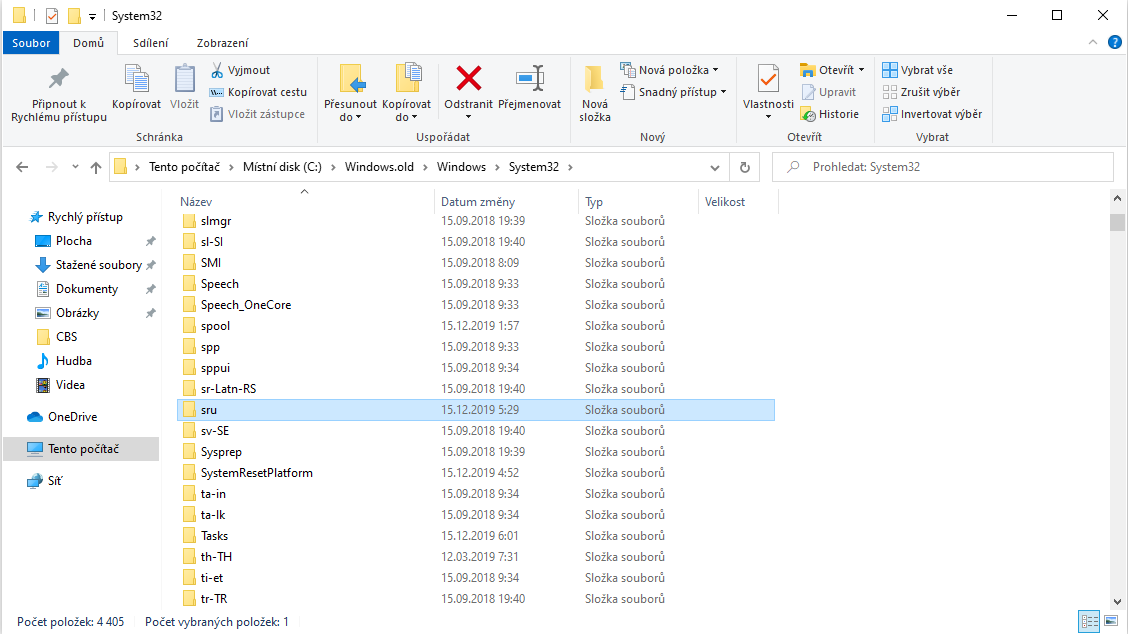Select all with Vybrat vše
1128x634 pixels.
917,70
